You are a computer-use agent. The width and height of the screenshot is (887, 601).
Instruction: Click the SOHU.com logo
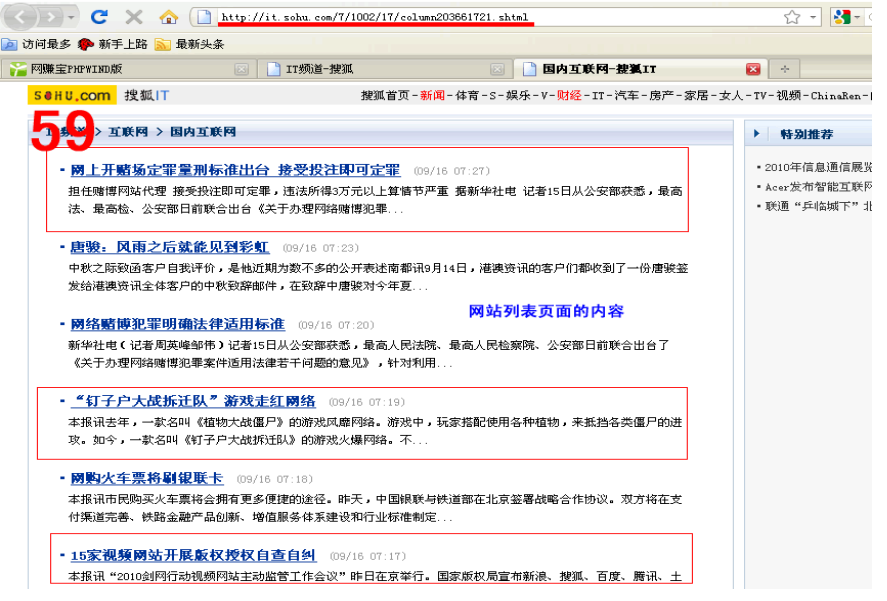[x=72, y=95]
